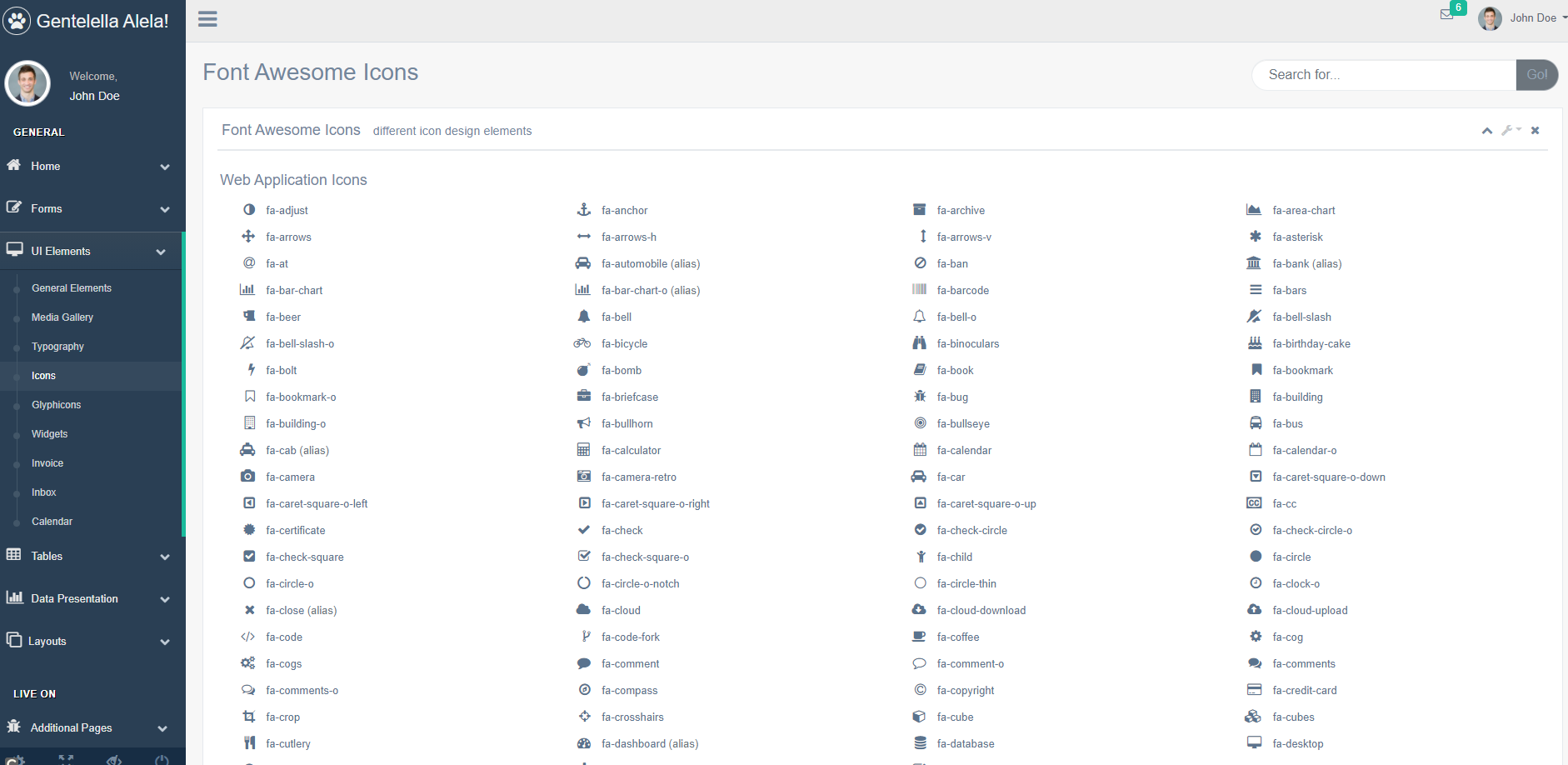Click the fa-anchor icon

click(584, 210)
